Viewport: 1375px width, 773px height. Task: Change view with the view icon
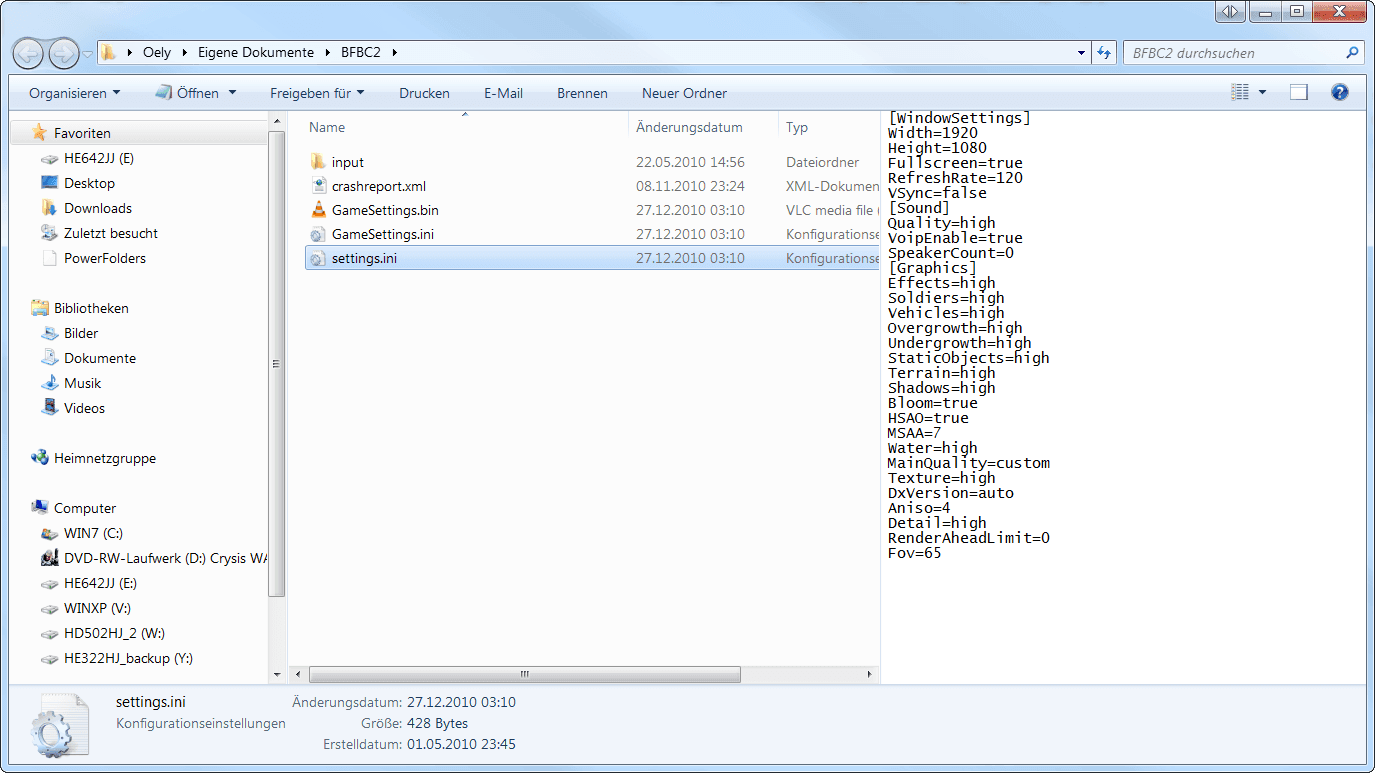click(x=1240, y=93)
